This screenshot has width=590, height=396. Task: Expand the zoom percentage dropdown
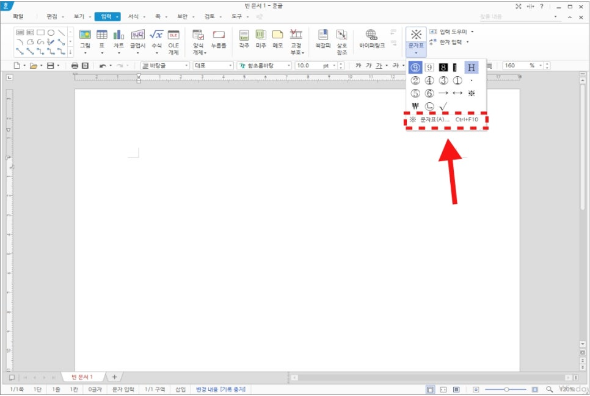click(x=541, y=65)
